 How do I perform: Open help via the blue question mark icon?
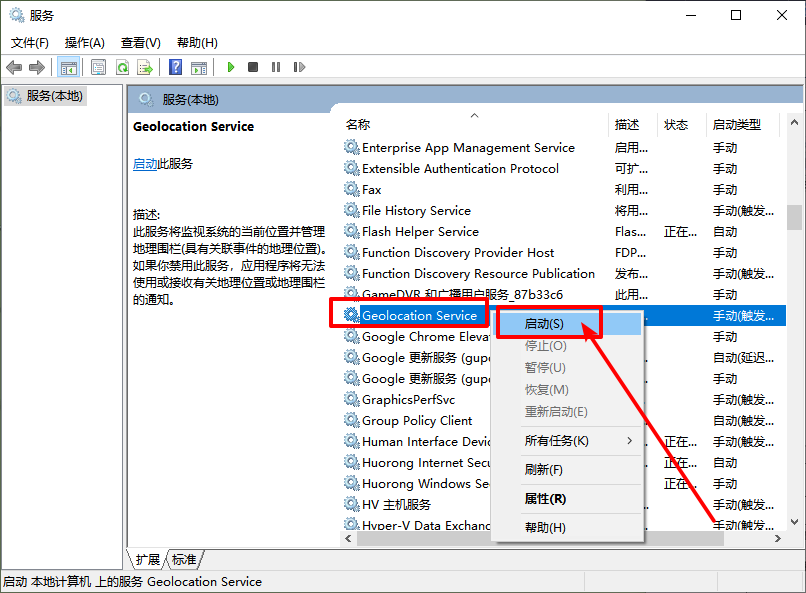pyautogui.click(x=175, y=67)
